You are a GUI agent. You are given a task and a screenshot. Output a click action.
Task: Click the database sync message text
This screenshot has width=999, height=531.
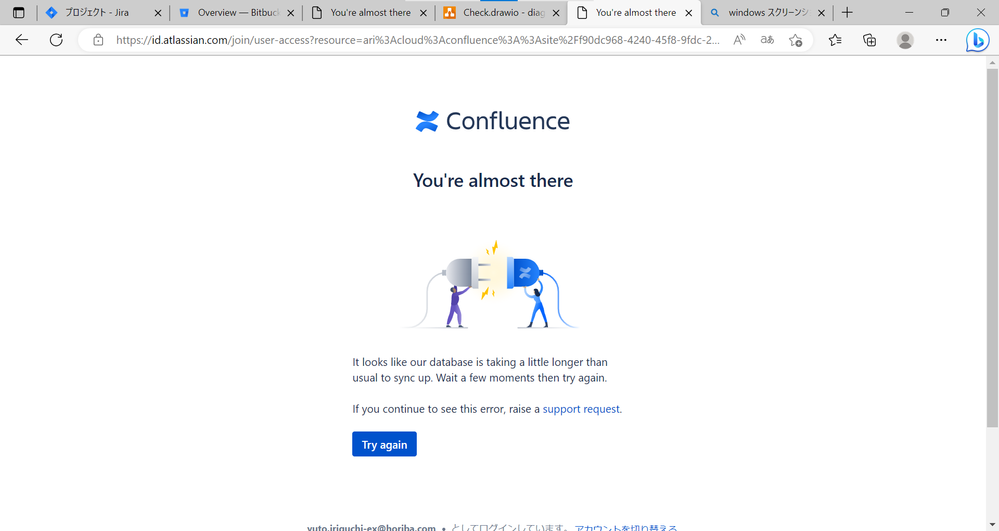480,370
